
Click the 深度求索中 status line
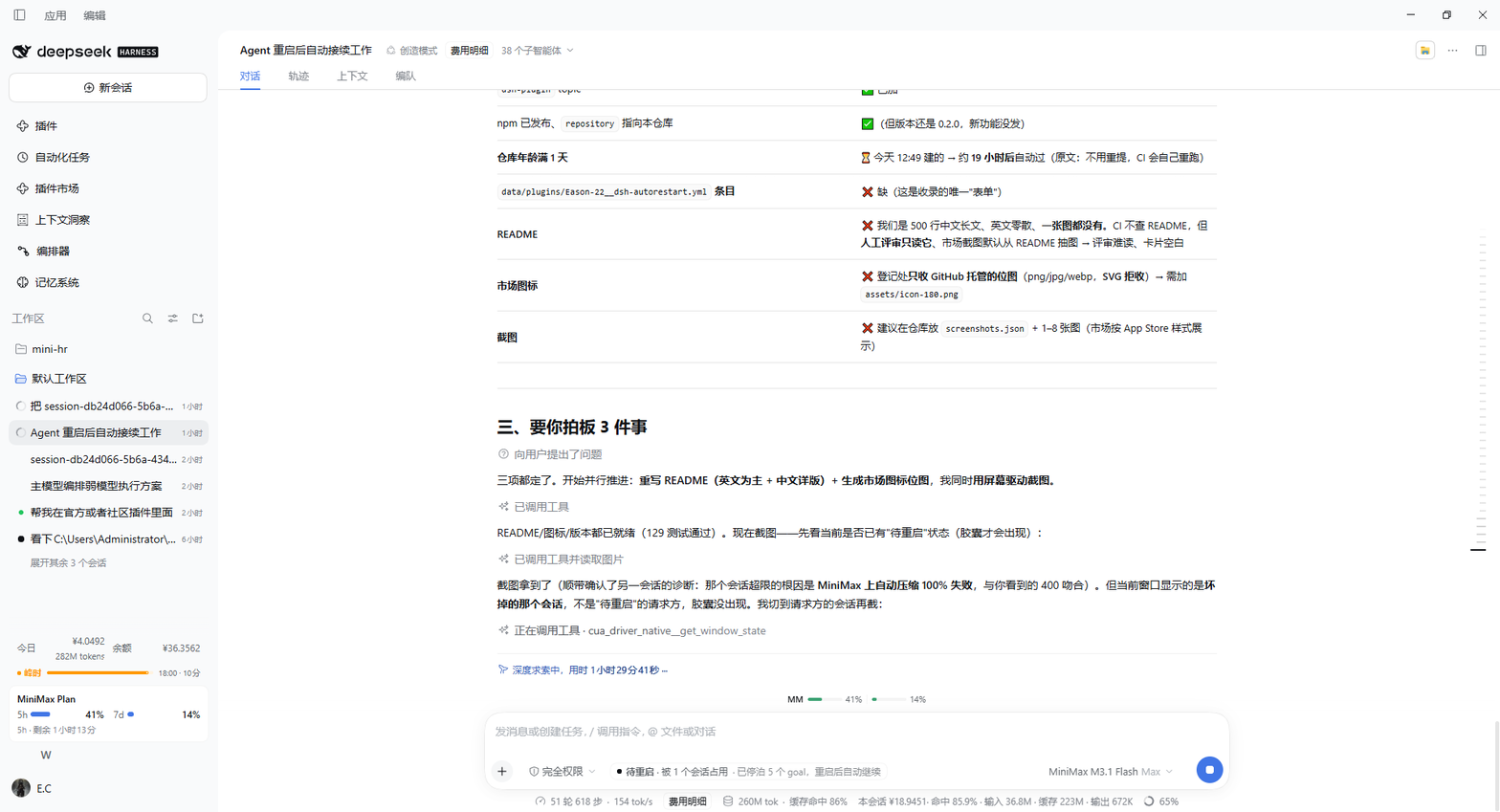pyautogui.click(x=583, y=670)
